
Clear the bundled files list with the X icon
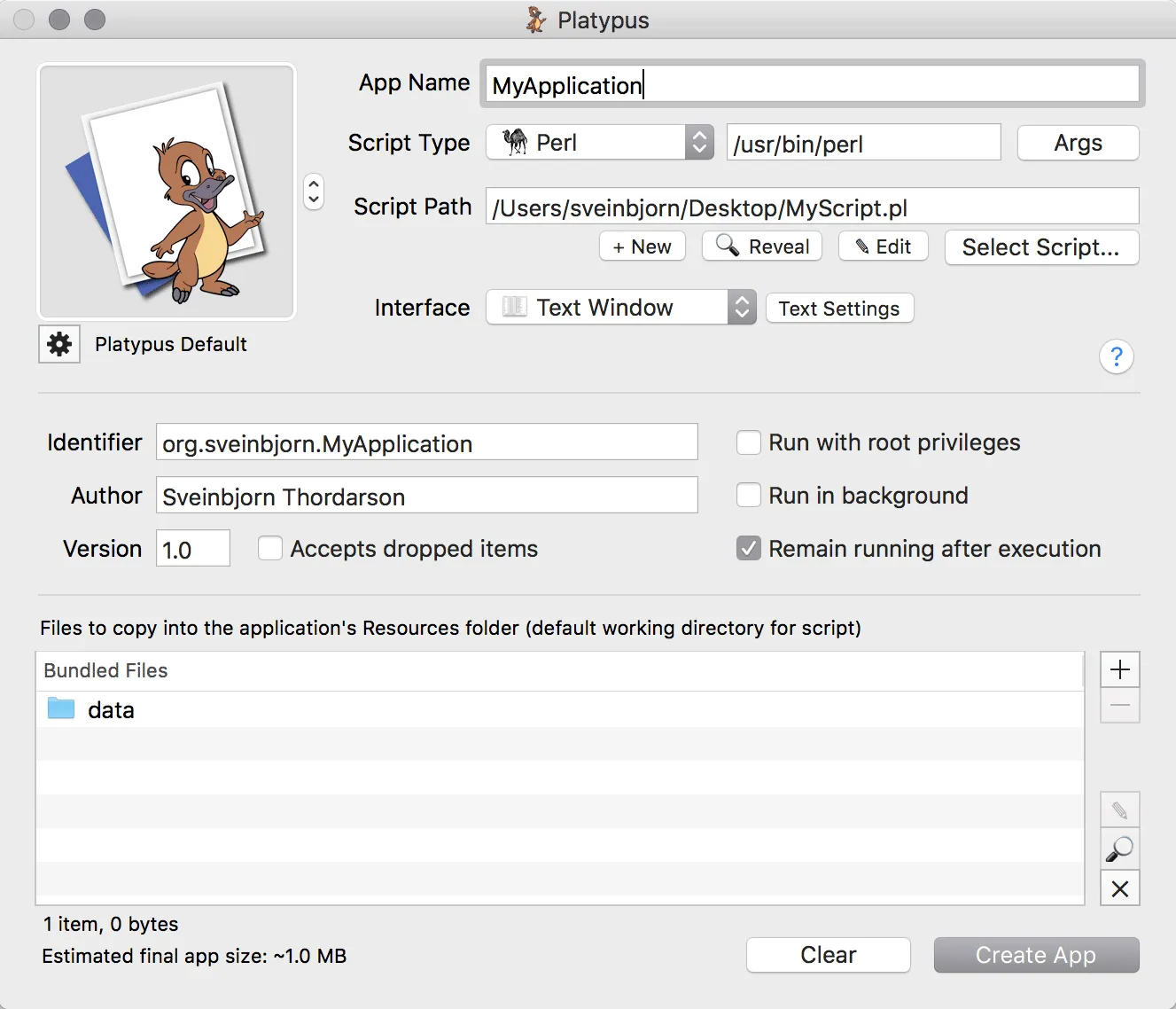(x=1120, y=888)
